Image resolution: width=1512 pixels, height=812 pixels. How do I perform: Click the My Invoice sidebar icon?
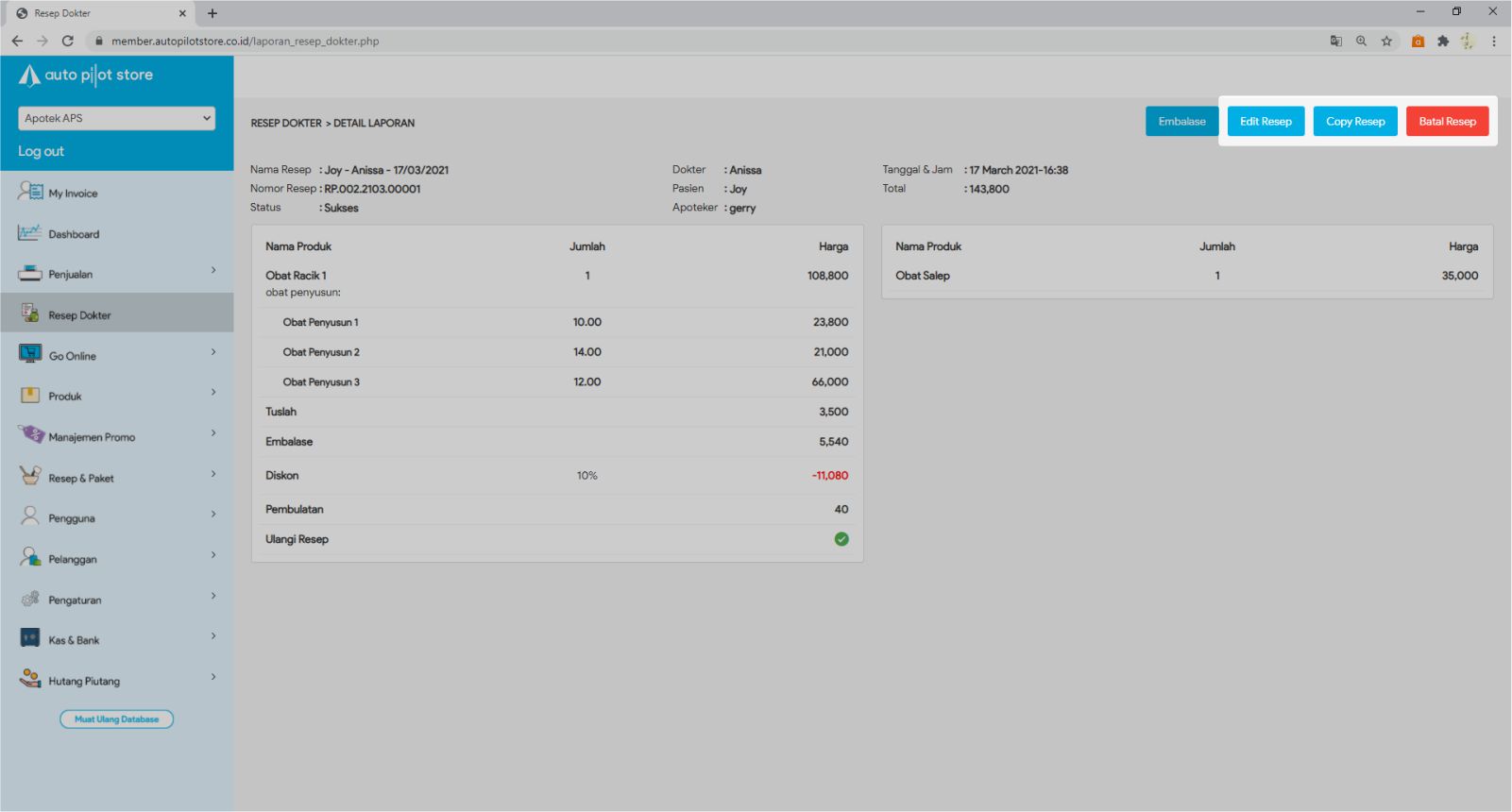[x=30, y=192]
